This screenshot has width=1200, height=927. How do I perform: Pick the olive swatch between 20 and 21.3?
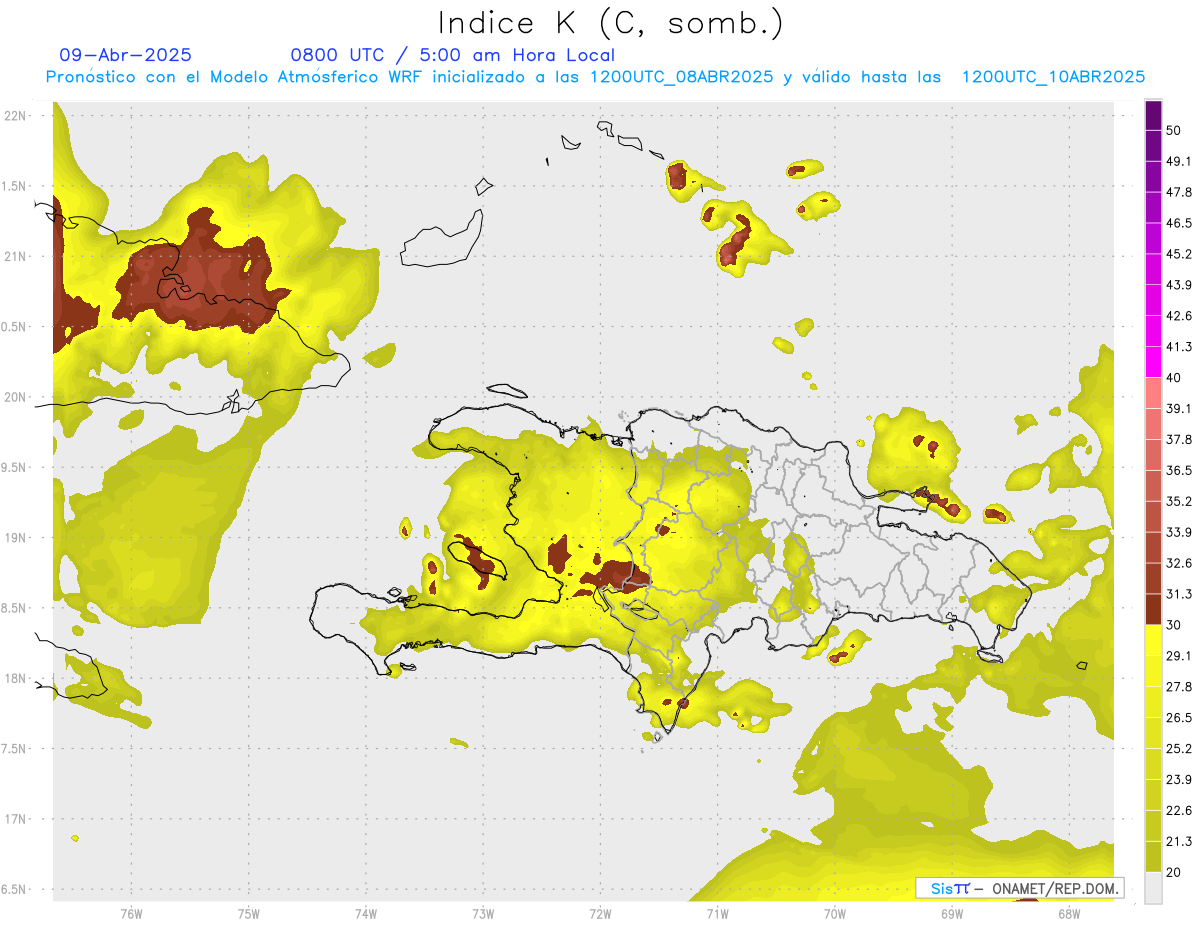(x=1153, y=856)
